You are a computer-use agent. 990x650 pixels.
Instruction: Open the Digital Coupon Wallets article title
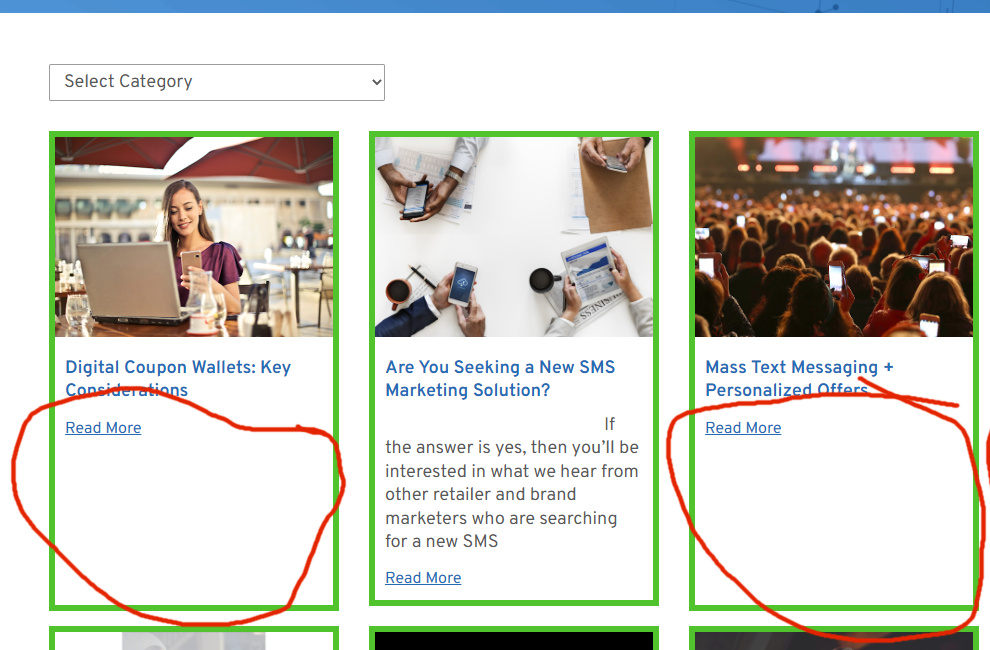pos(178,378)
